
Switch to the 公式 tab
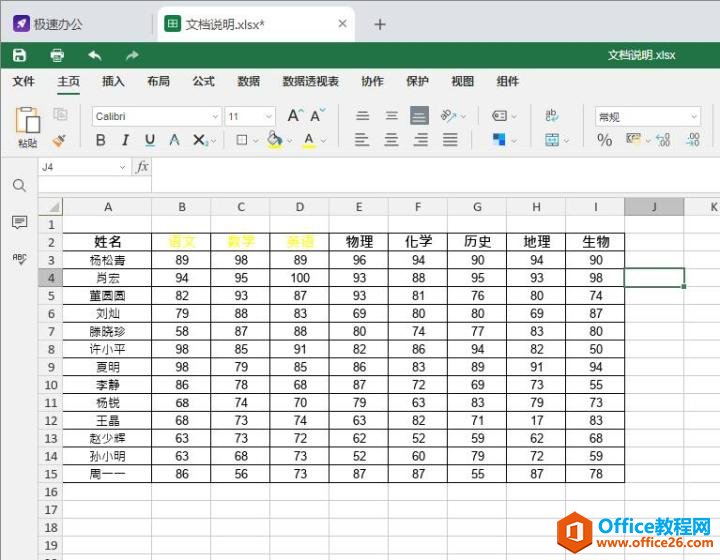click(203, 81)
